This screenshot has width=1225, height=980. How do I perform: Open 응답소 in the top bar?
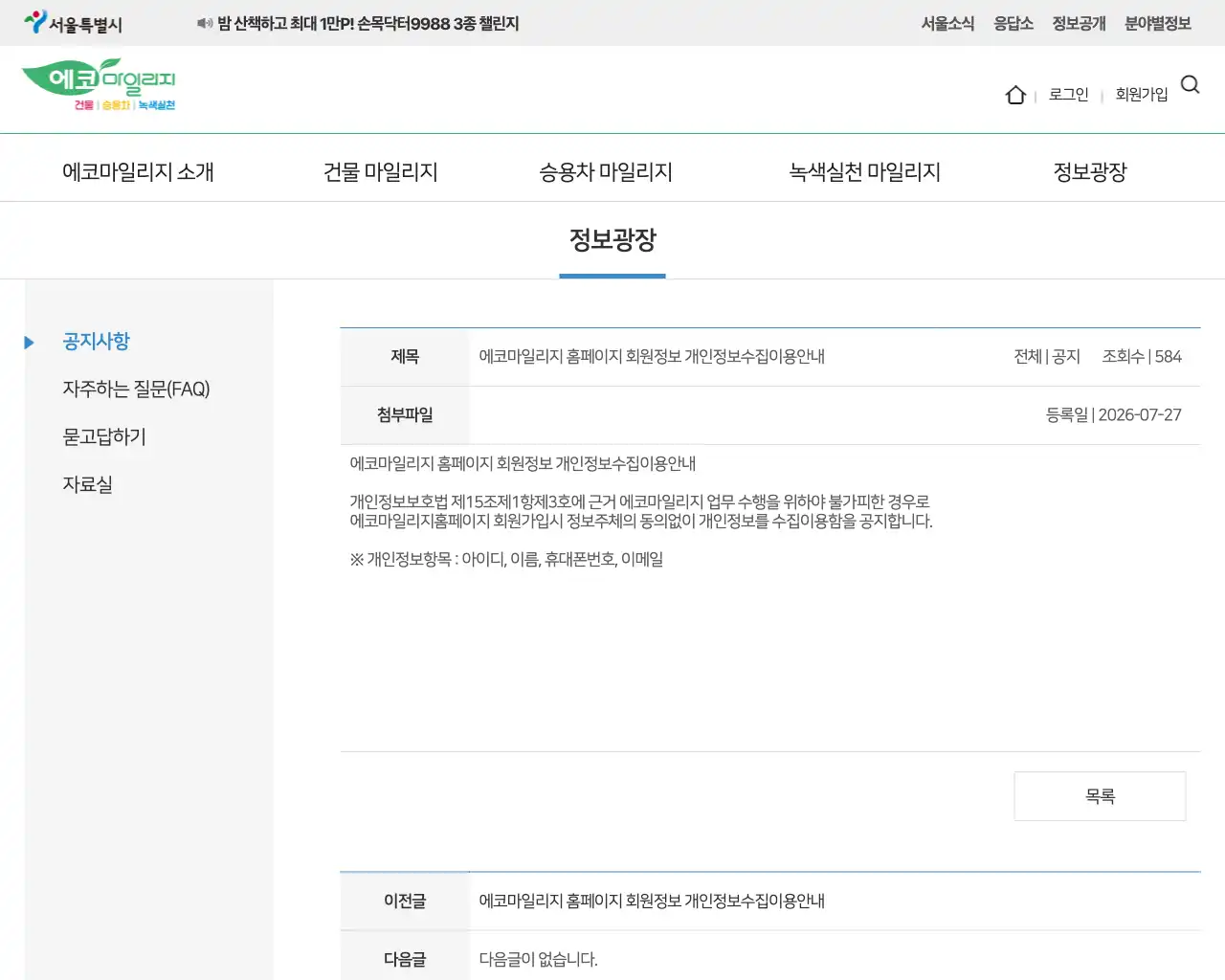point(1013,23)
